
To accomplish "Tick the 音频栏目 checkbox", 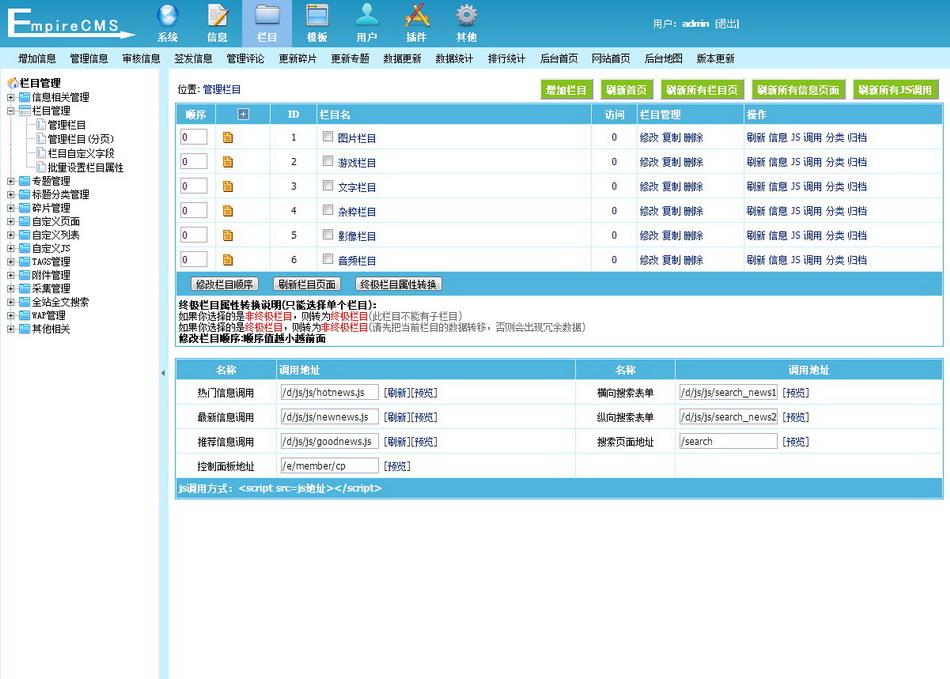I will click(328, 259).
